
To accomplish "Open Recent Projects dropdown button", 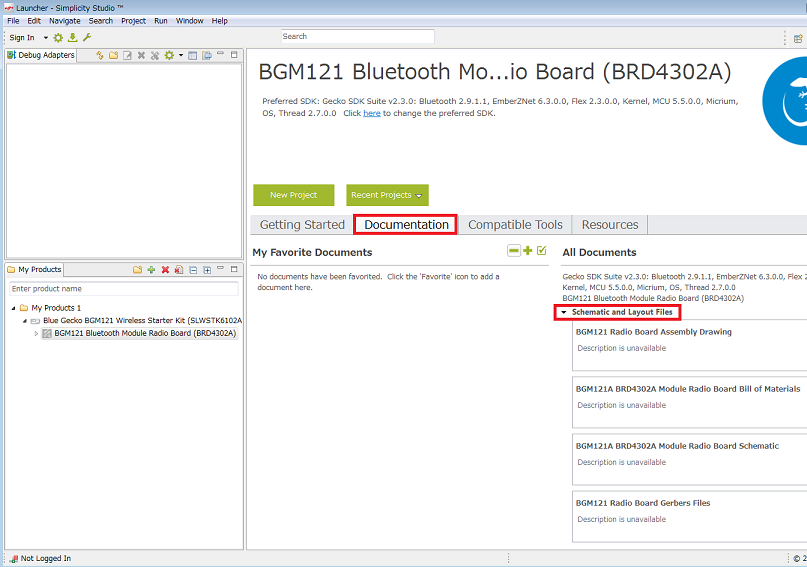I will (387, 195).
